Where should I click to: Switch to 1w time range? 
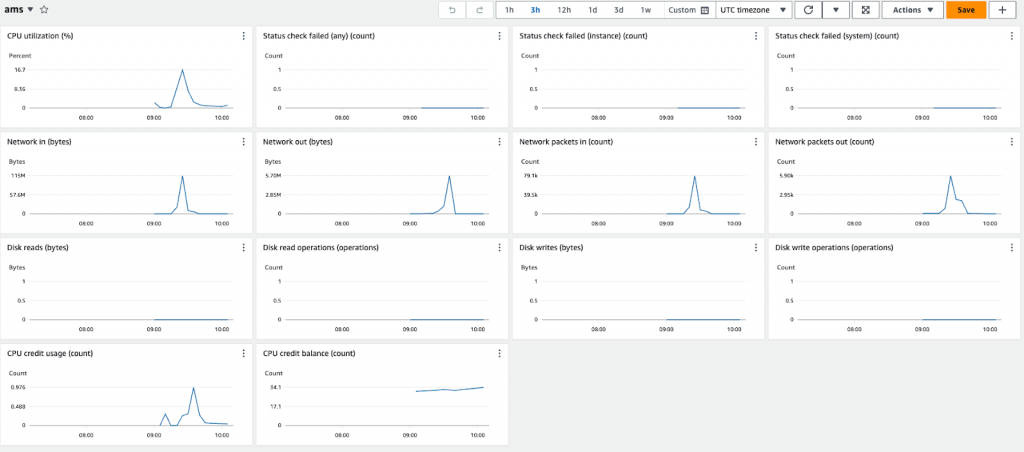(x=645, y=10)
